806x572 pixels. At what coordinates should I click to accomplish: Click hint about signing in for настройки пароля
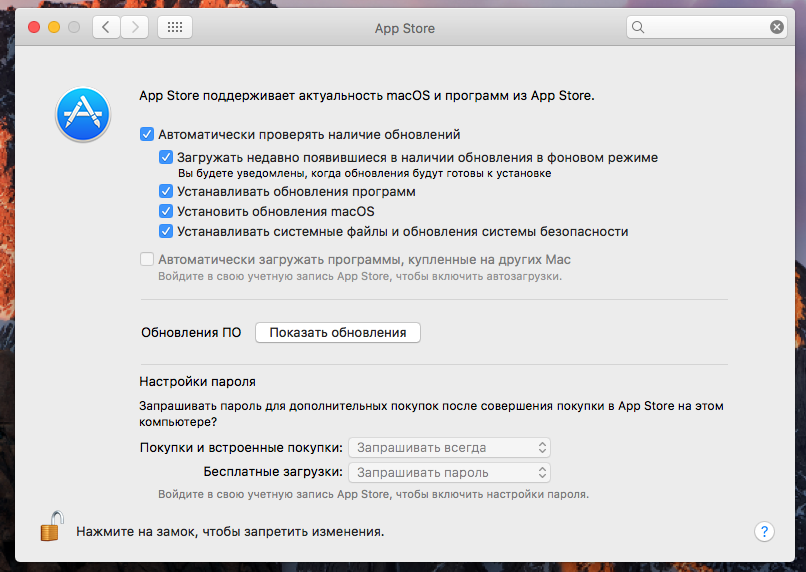click(x=373, y=494)
